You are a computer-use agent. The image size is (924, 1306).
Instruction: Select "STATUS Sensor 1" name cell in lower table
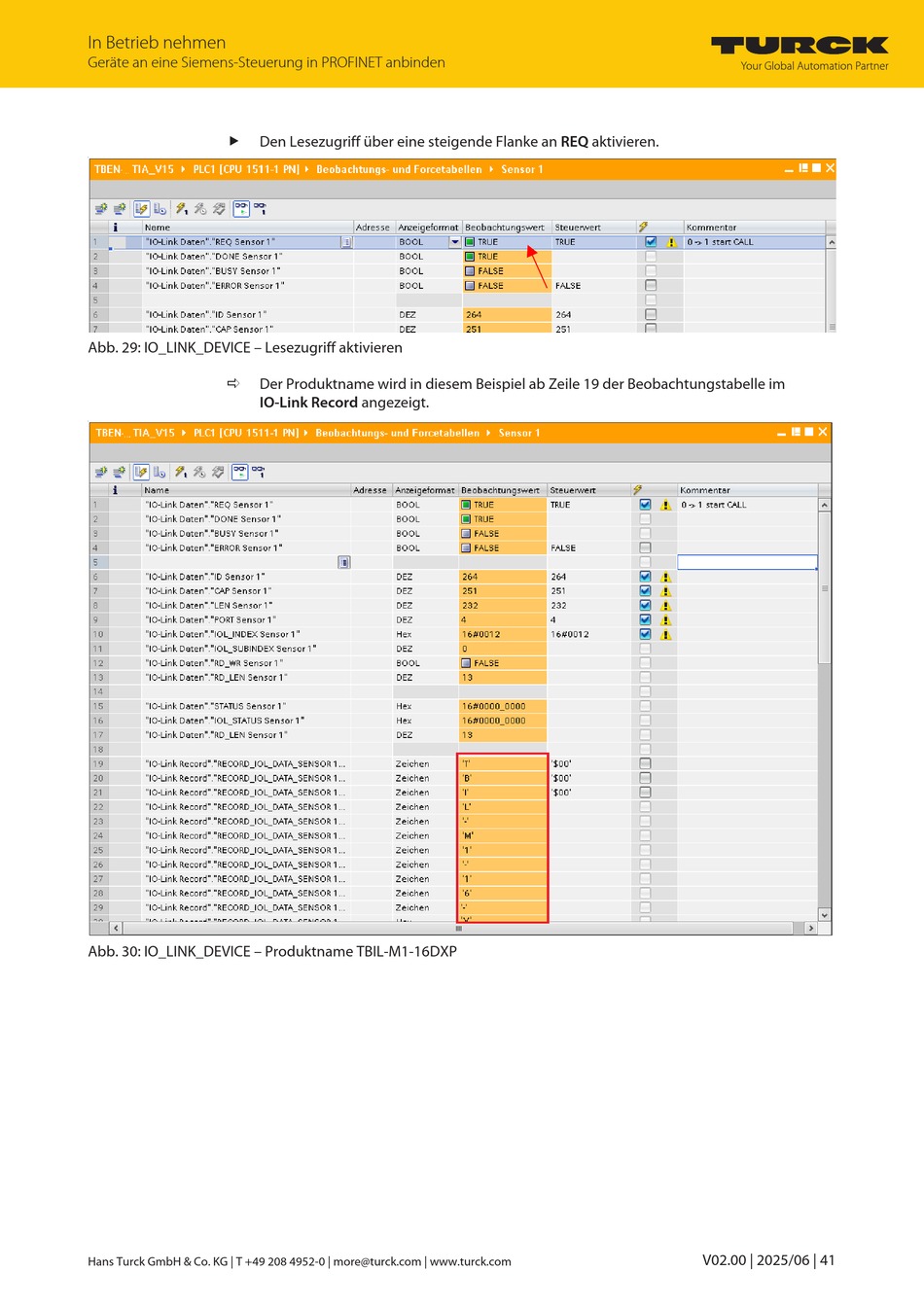click(247, 706)
